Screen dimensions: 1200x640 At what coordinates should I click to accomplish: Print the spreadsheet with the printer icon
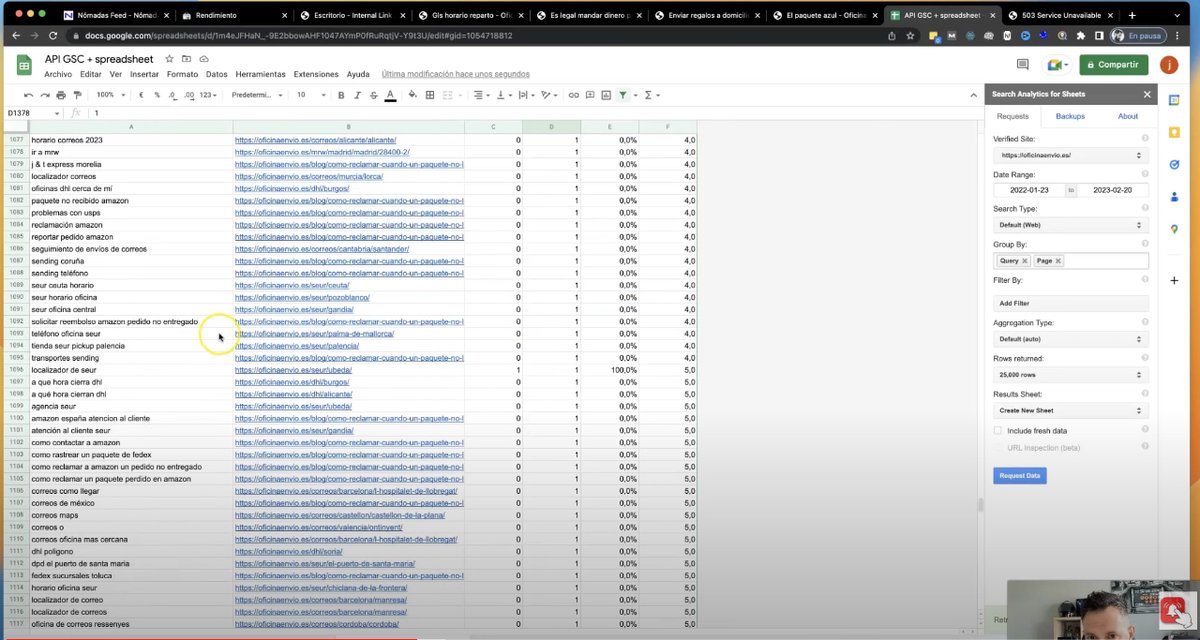point(61,95)
